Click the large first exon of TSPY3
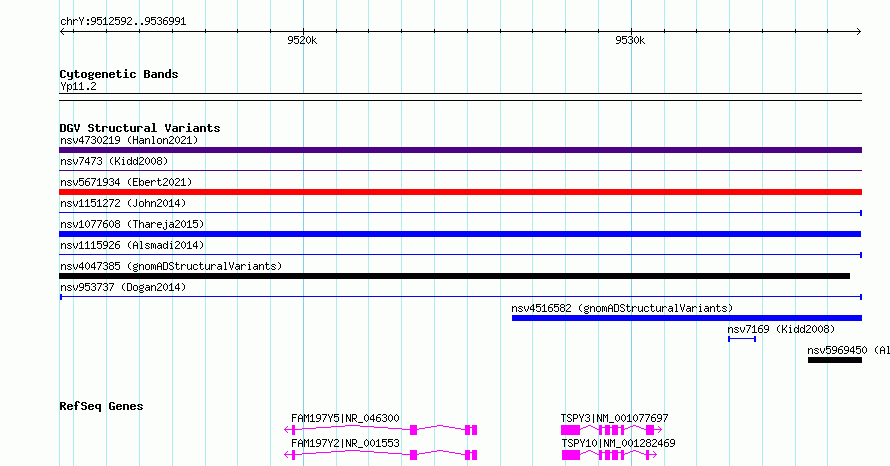890x466 pixels. 570,430
